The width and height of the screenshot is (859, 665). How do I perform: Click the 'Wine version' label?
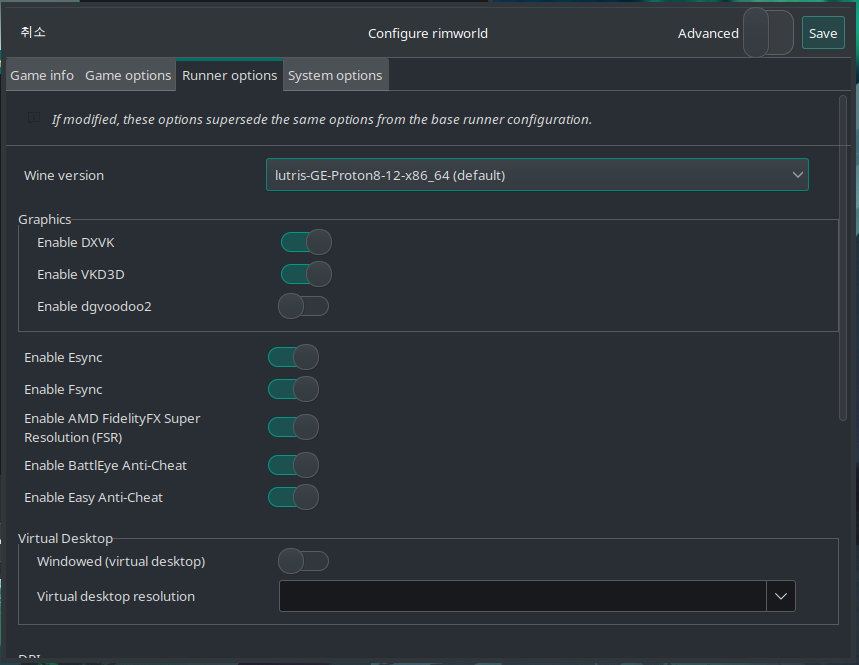(64, 175)
